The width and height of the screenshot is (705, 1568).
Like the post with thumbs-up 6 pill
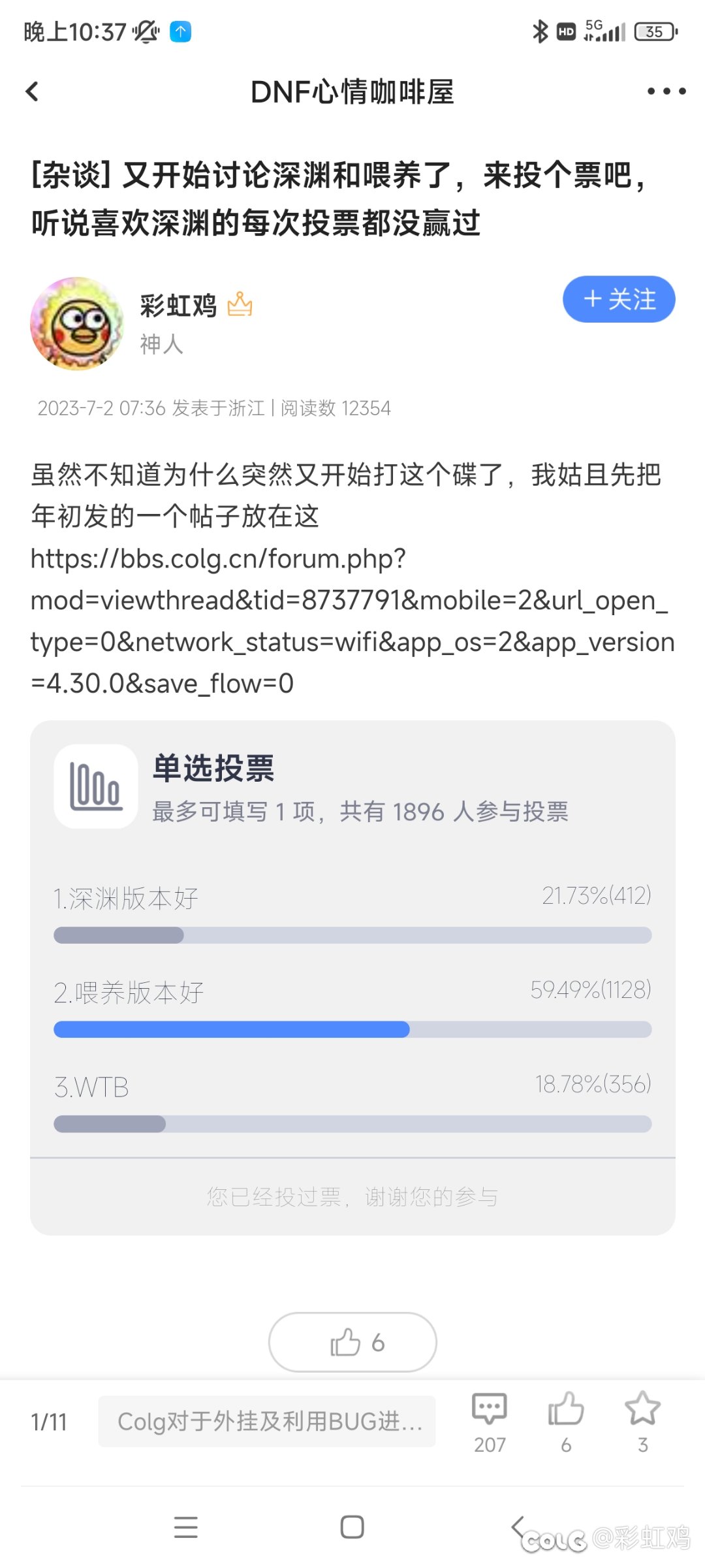(352, 1342)
